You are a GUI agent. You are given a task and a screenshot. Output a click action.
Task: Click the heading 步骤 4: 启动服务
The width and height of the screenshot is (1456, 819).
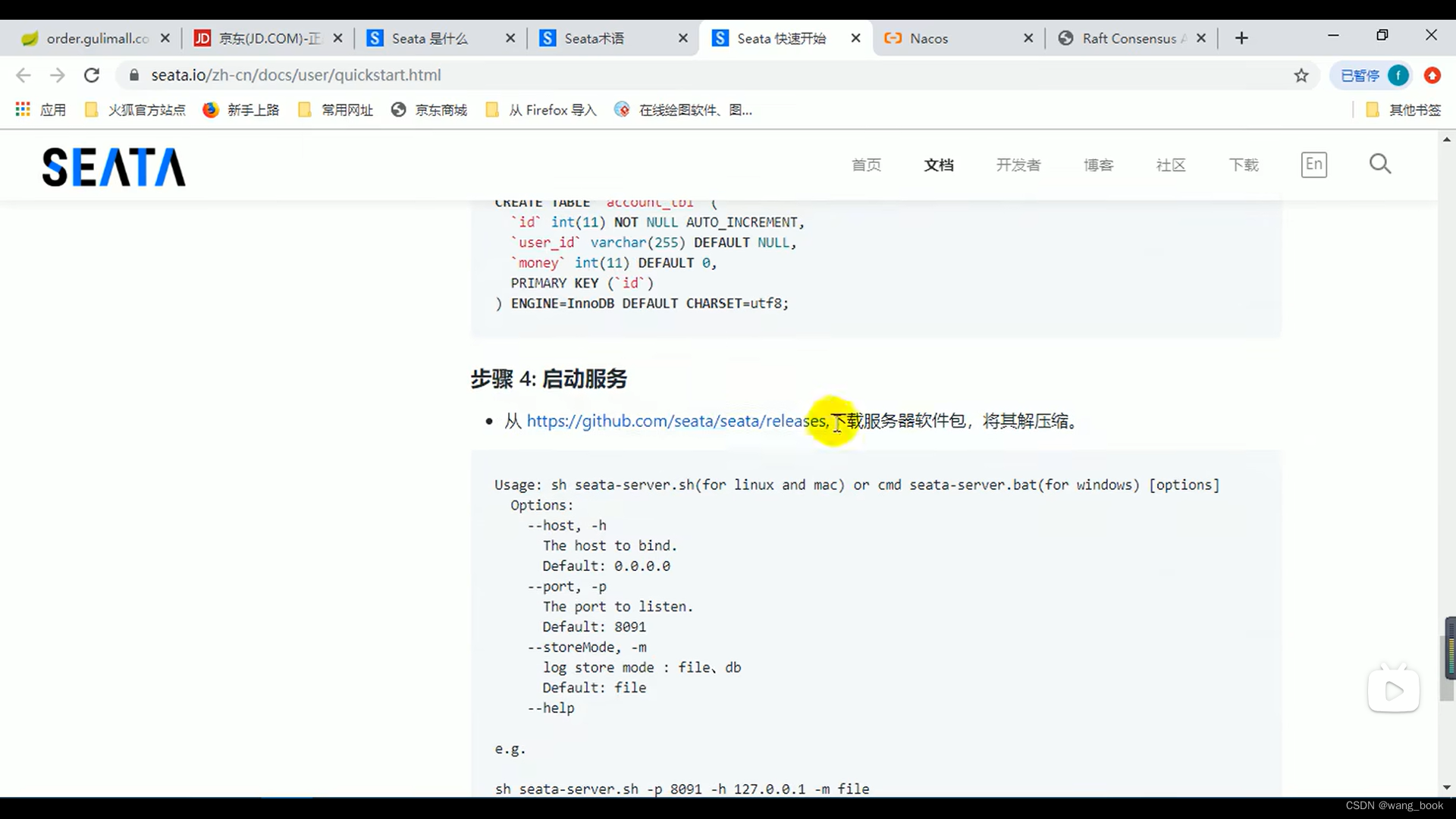tap(548, 378)
